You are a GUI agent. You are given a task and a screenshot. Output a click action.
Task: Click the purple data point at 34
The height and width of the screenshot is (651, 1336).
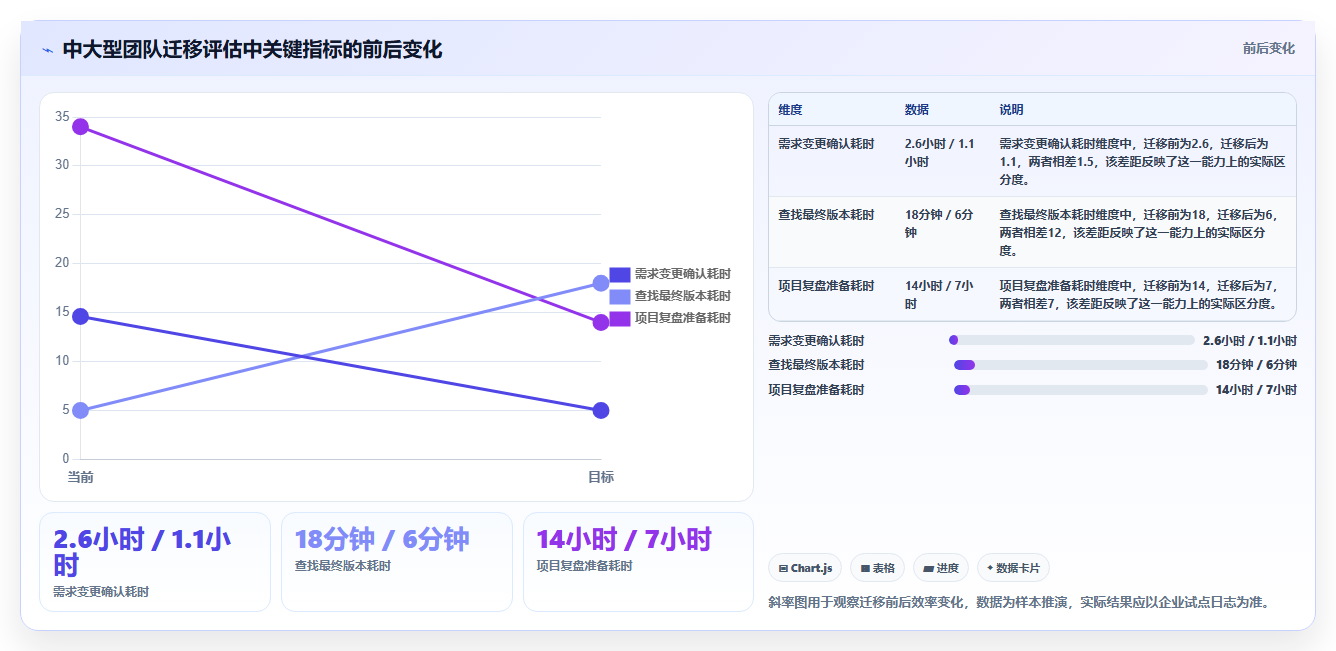click(x=81, y=127)
